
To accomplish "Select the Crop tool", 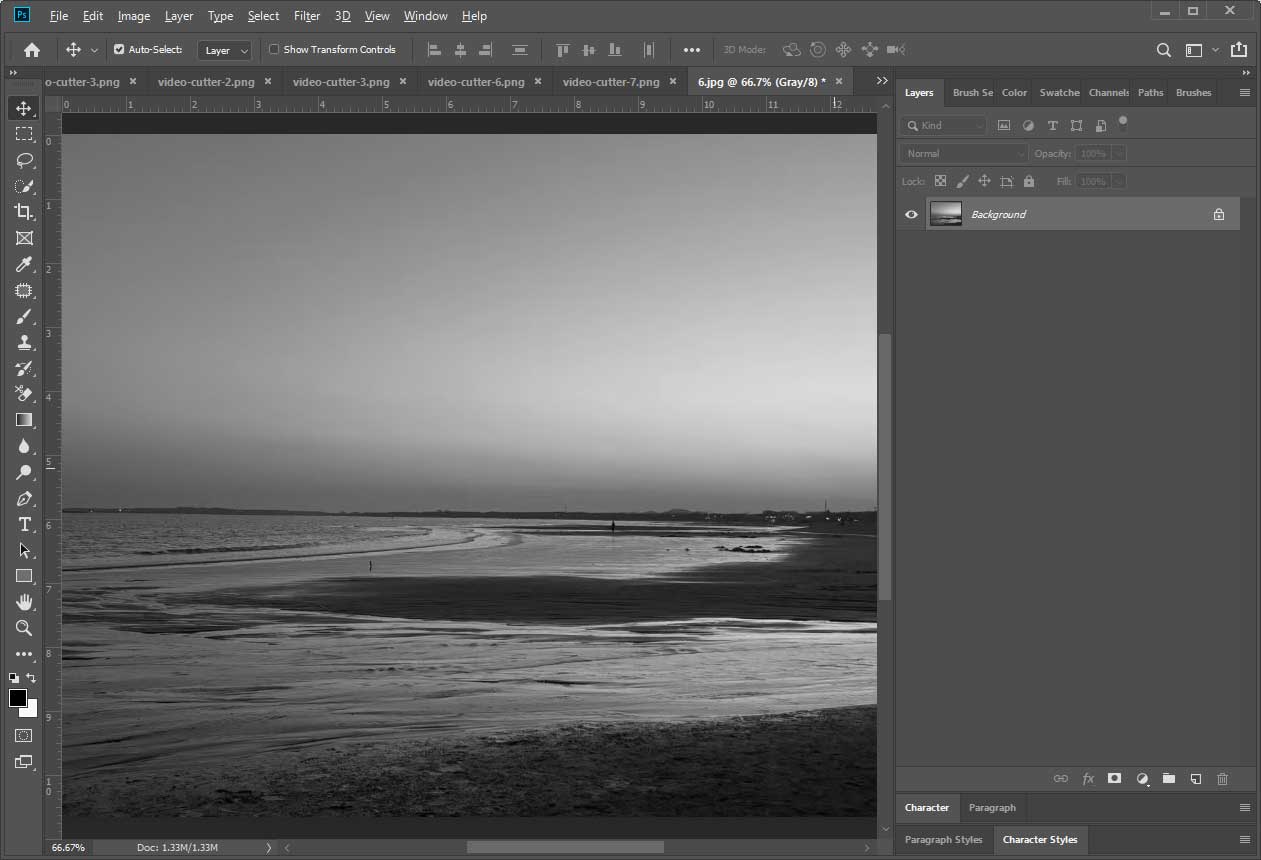I will tap(24, 211).
